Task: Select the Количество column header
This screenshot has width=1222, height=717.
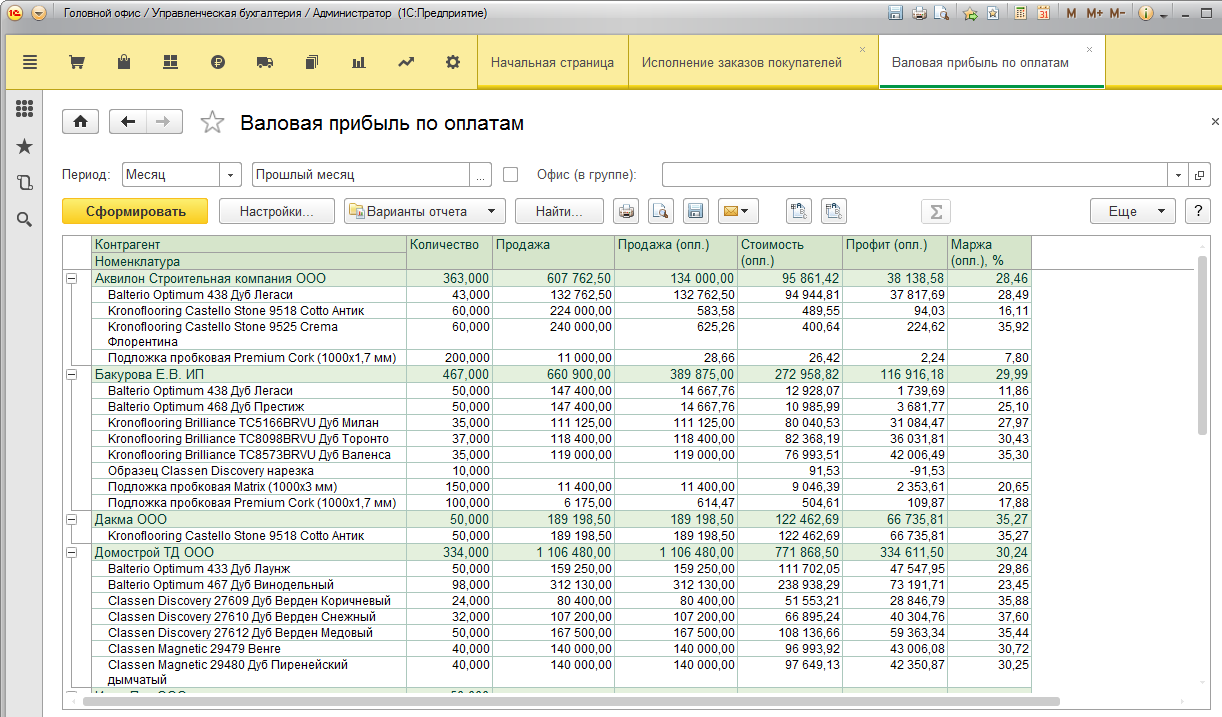Action: tap(449, 252)
